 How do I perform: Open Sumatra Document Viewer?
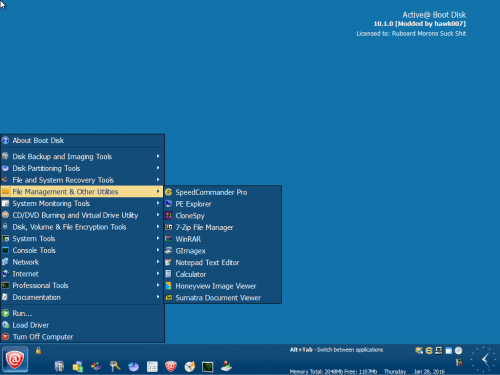click(222, 298)
